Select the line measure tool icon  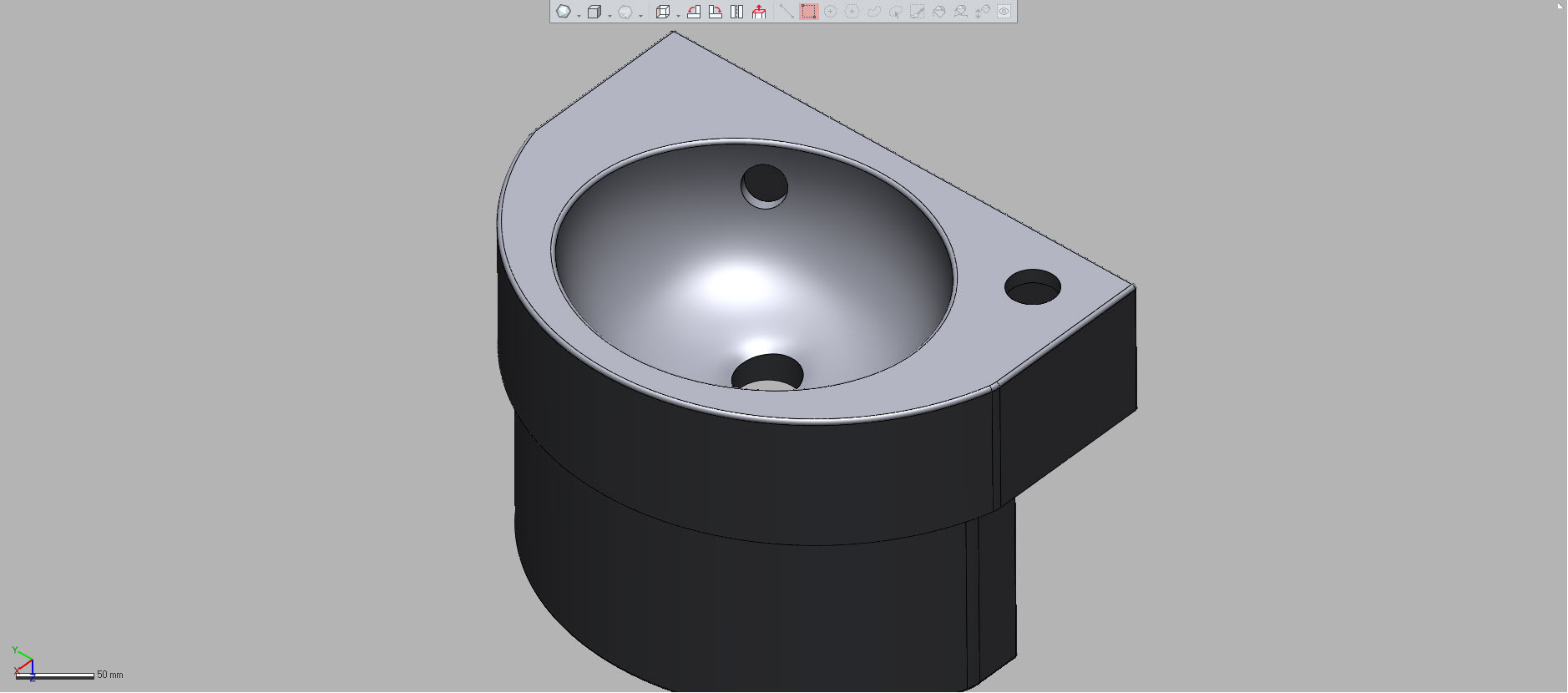pos(787,12)
